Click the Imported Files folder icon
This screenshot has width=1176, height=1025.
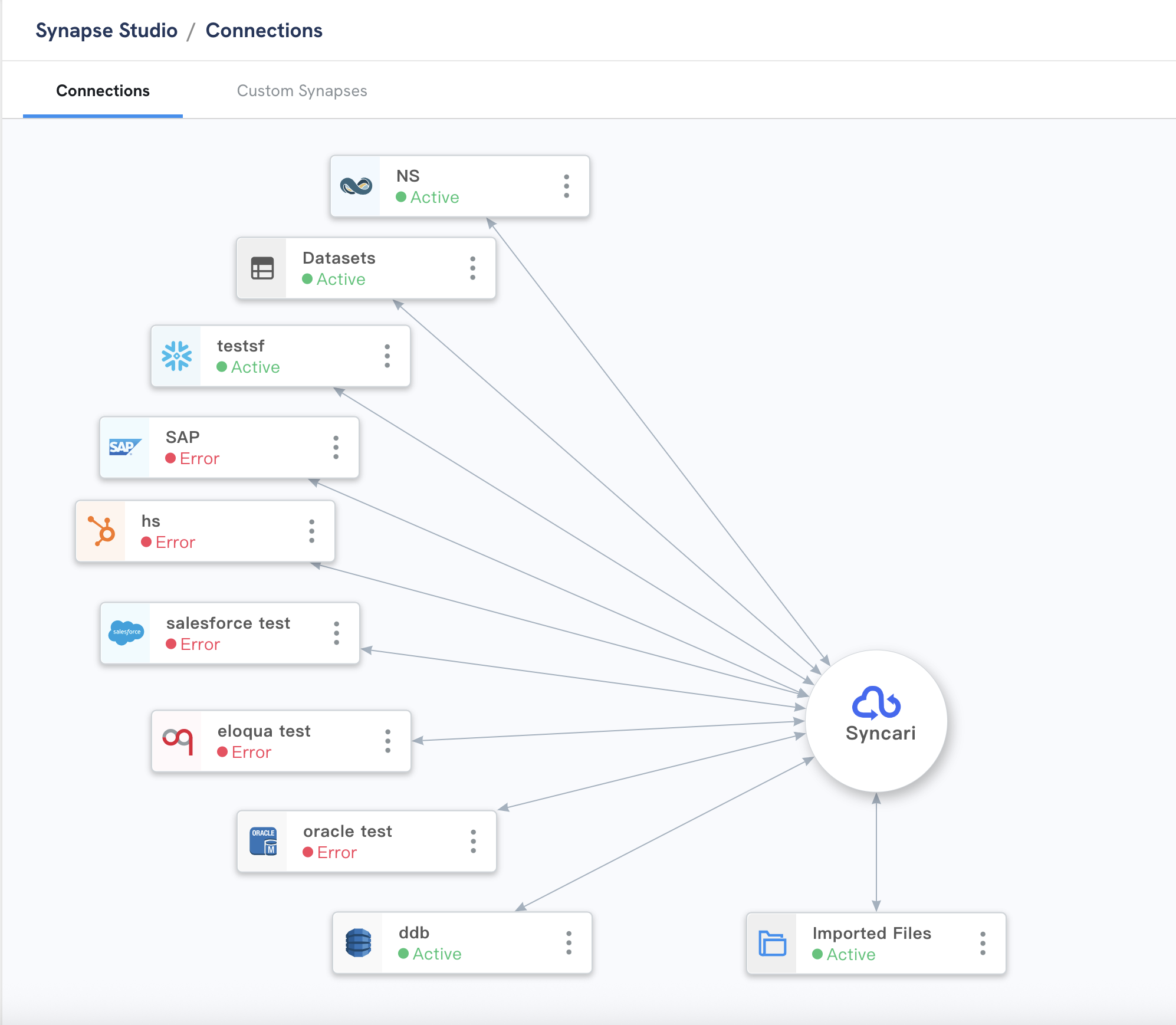[773, 943]
